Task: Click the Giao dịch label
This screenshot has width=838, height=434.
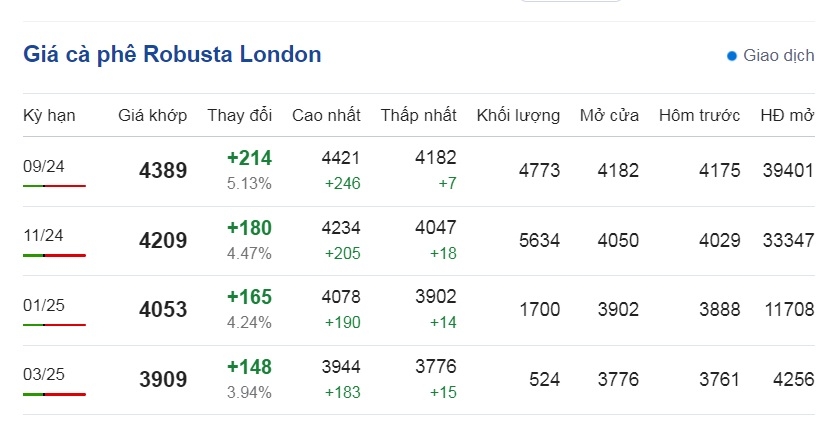Action: click(779, 56)
